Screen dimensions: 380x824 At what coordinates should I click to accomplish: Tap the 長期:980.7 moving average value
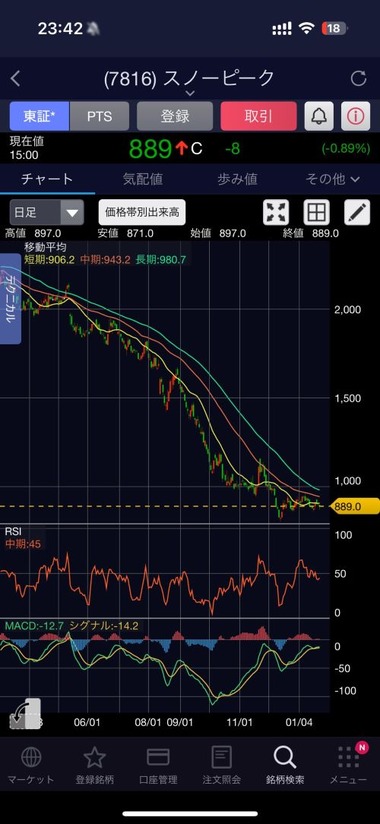click(161, 259)
